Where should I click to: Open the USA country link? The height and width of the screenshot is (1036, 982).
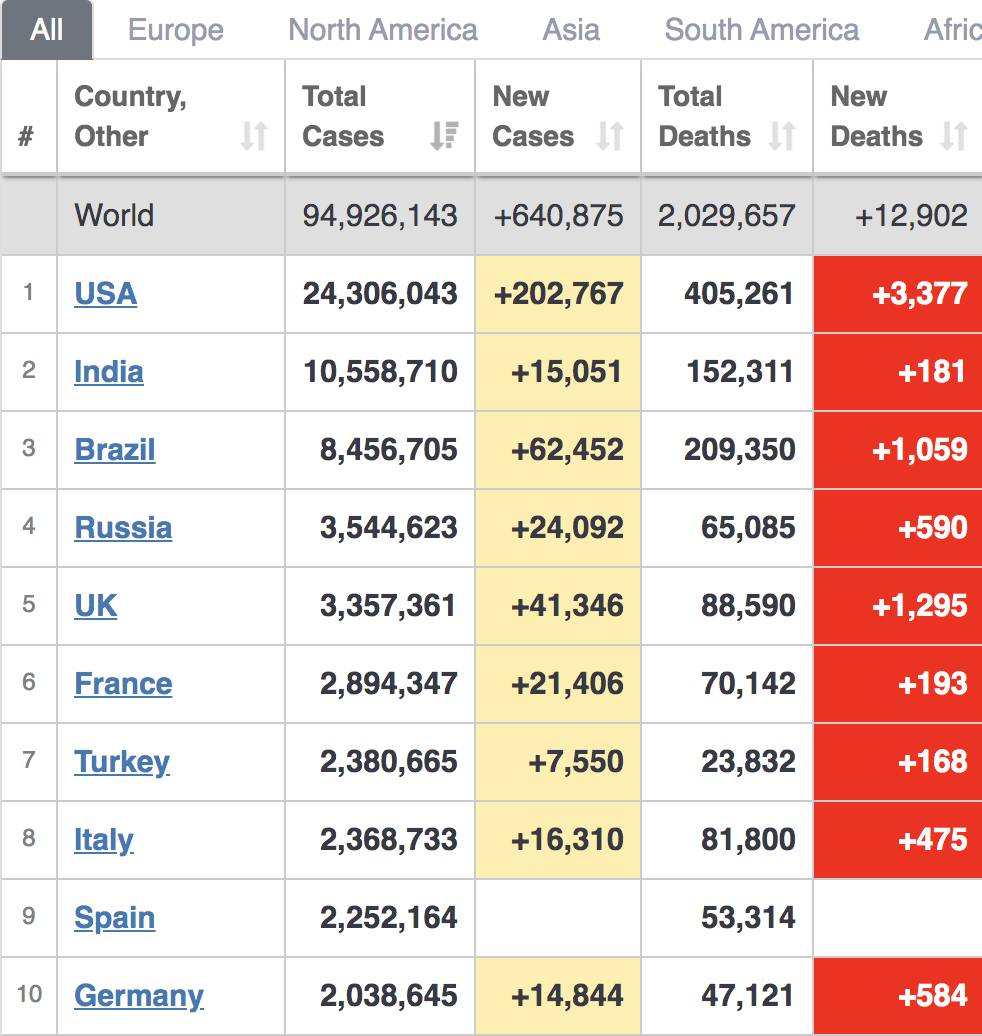(105, 294)
